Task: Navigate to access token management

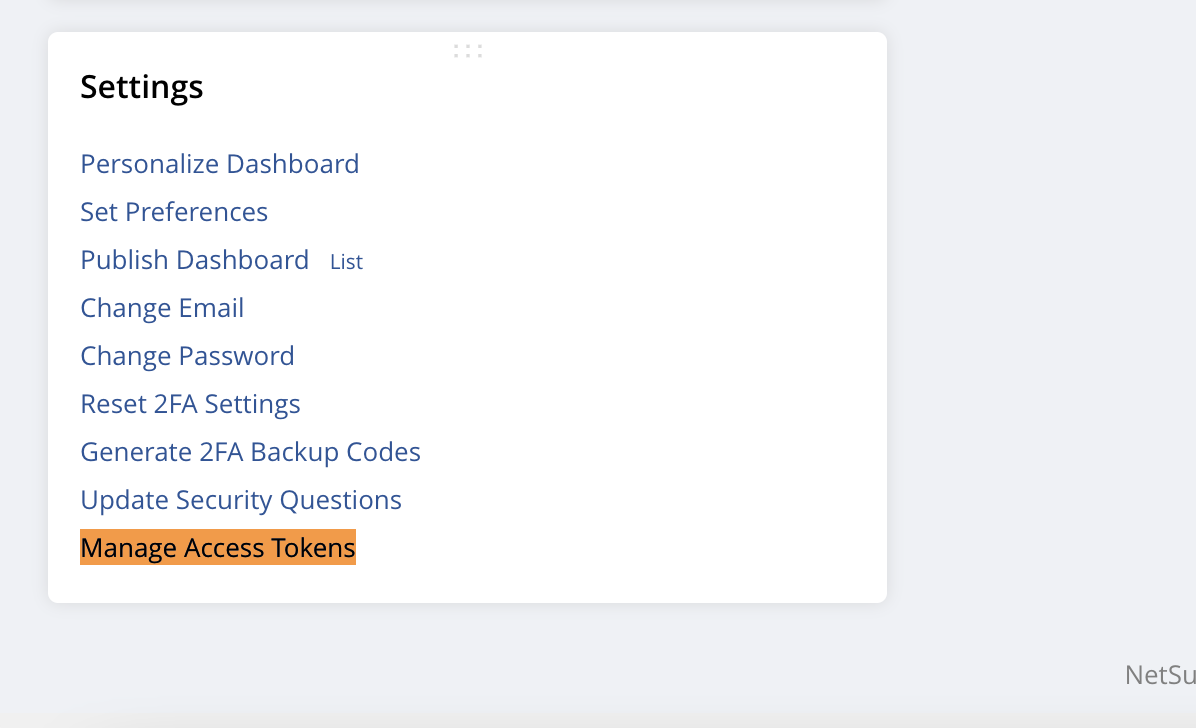Action: click(217, 548)
